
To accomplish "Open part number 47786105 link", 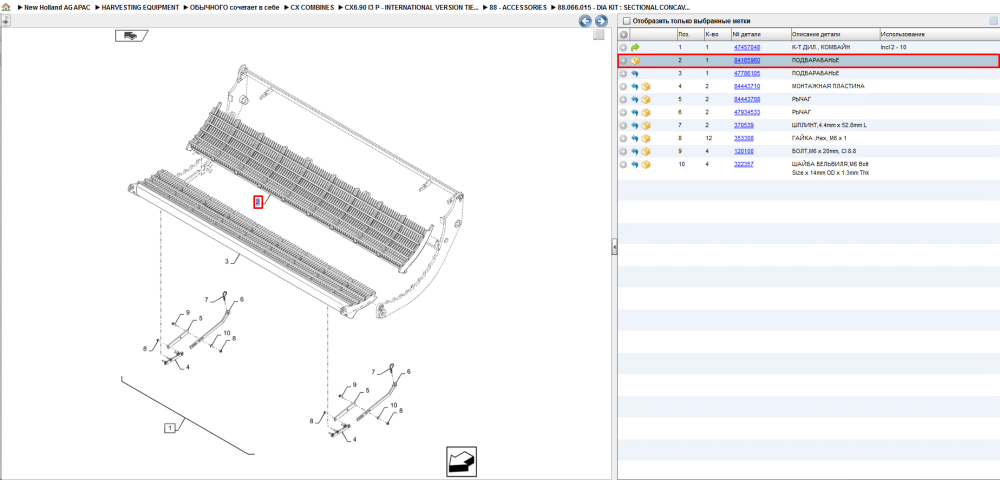I will [746, 74].
